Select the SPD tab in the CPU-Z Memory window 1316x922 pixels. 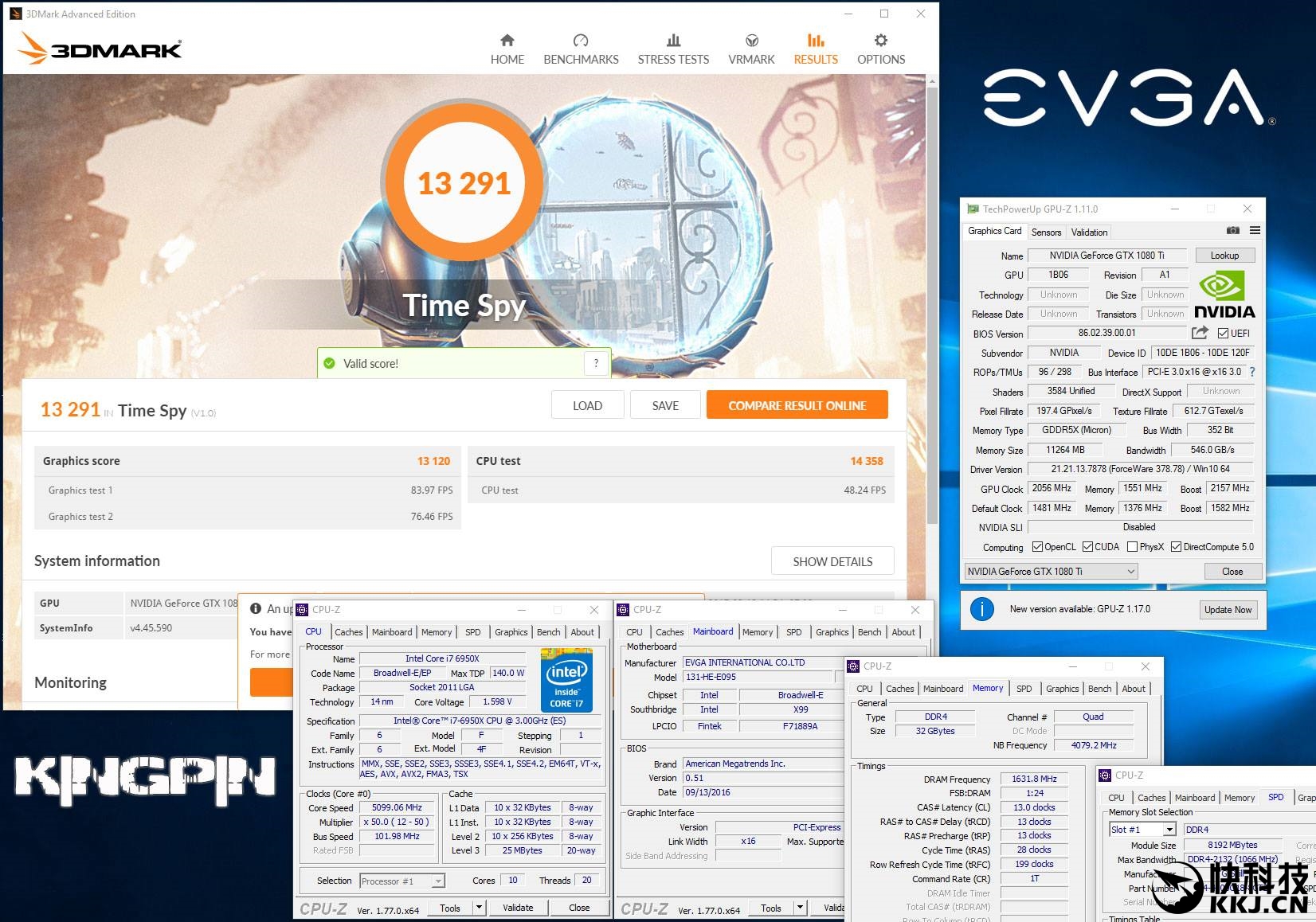pyautogui.click(x=1024, y=689)
